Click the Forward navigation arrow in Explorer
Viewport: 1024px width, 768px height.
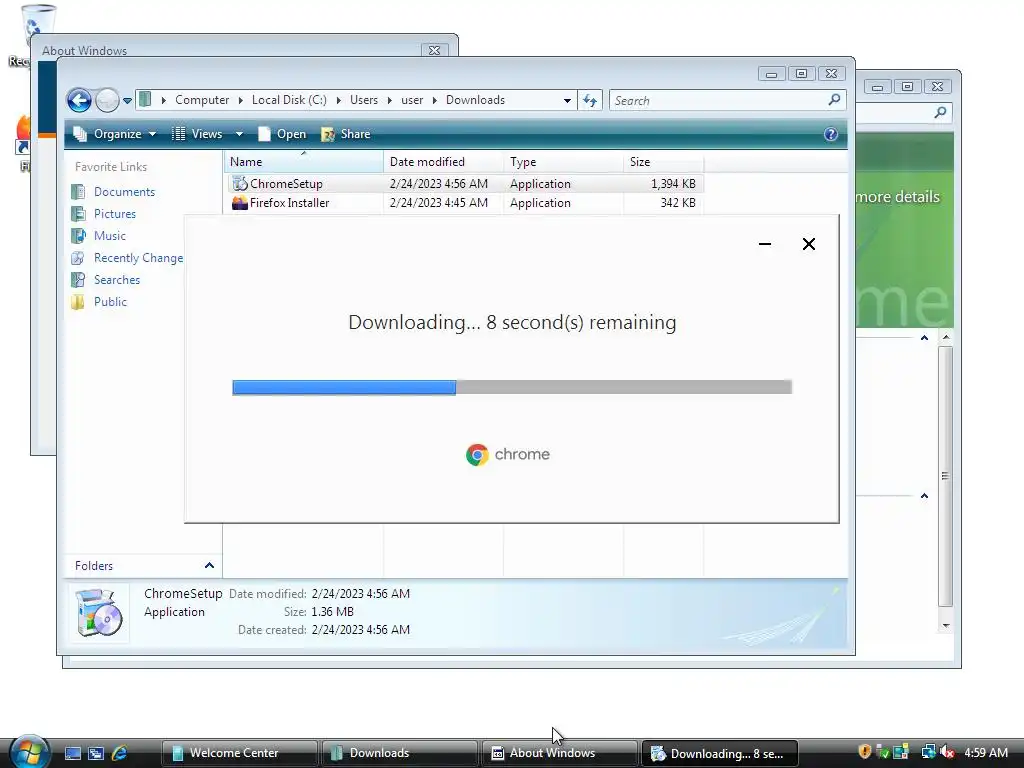tap(107, 101)
